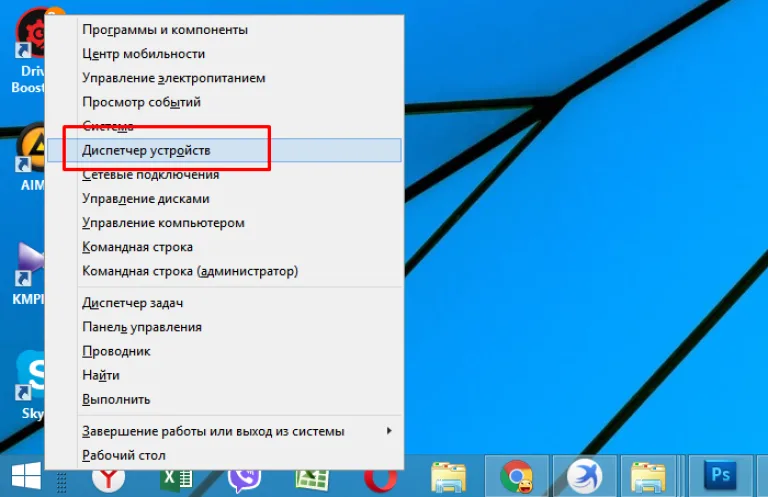This screenshot has width=768, height=497.
Task: Open Управление дисками
Action: [x=224, y=199]
